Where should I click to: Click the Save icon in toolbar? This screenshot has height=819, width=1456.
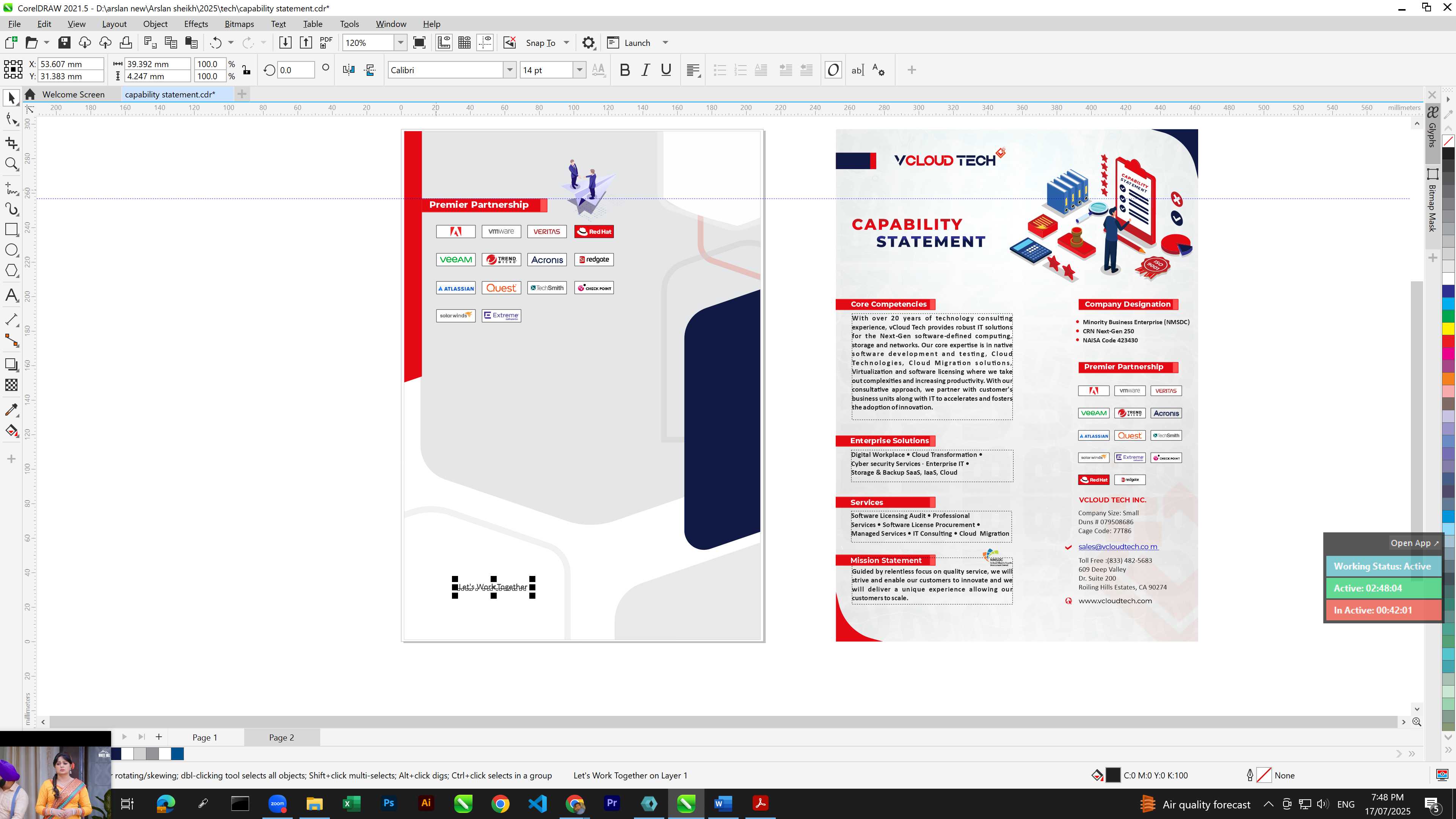(x=64, y=42)
